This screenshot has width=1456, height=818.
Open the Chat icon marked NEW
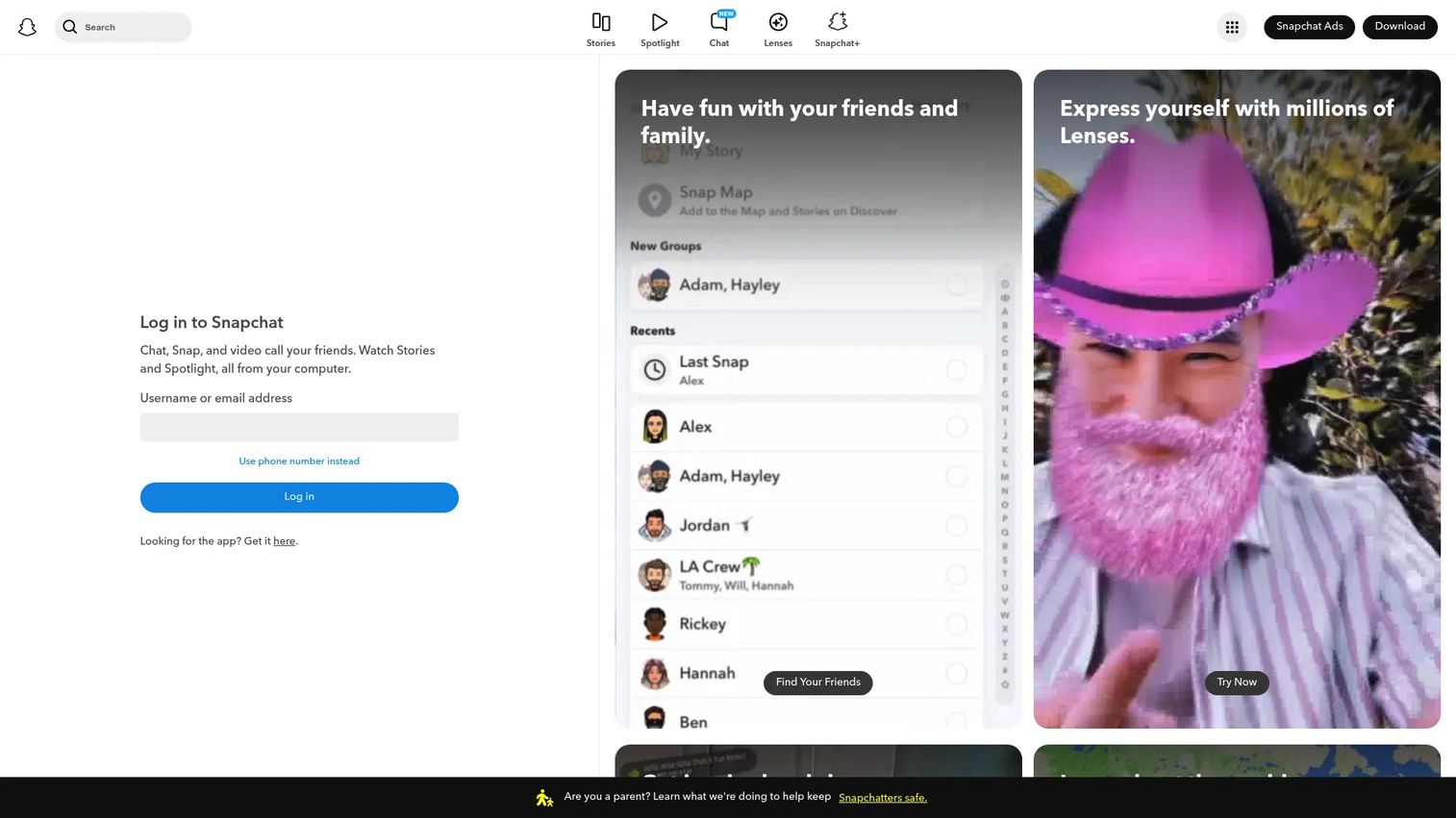[x=719, y=21]
